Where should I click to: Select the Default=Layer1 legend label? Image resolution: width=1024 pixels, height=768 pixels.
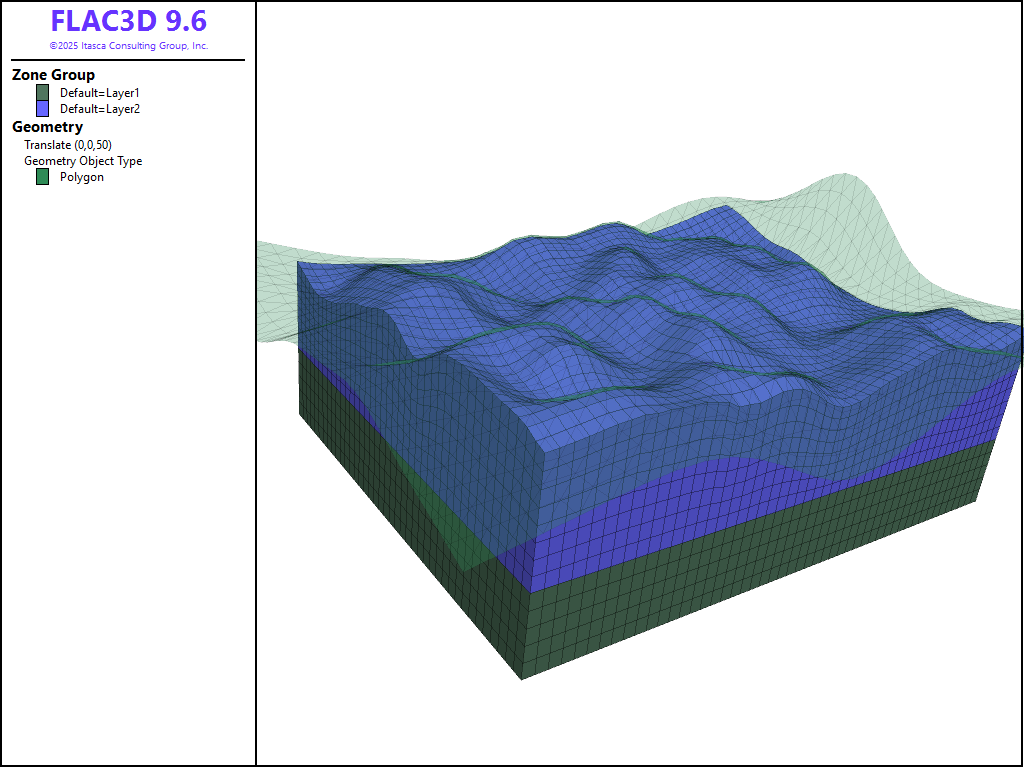[99, 93]
